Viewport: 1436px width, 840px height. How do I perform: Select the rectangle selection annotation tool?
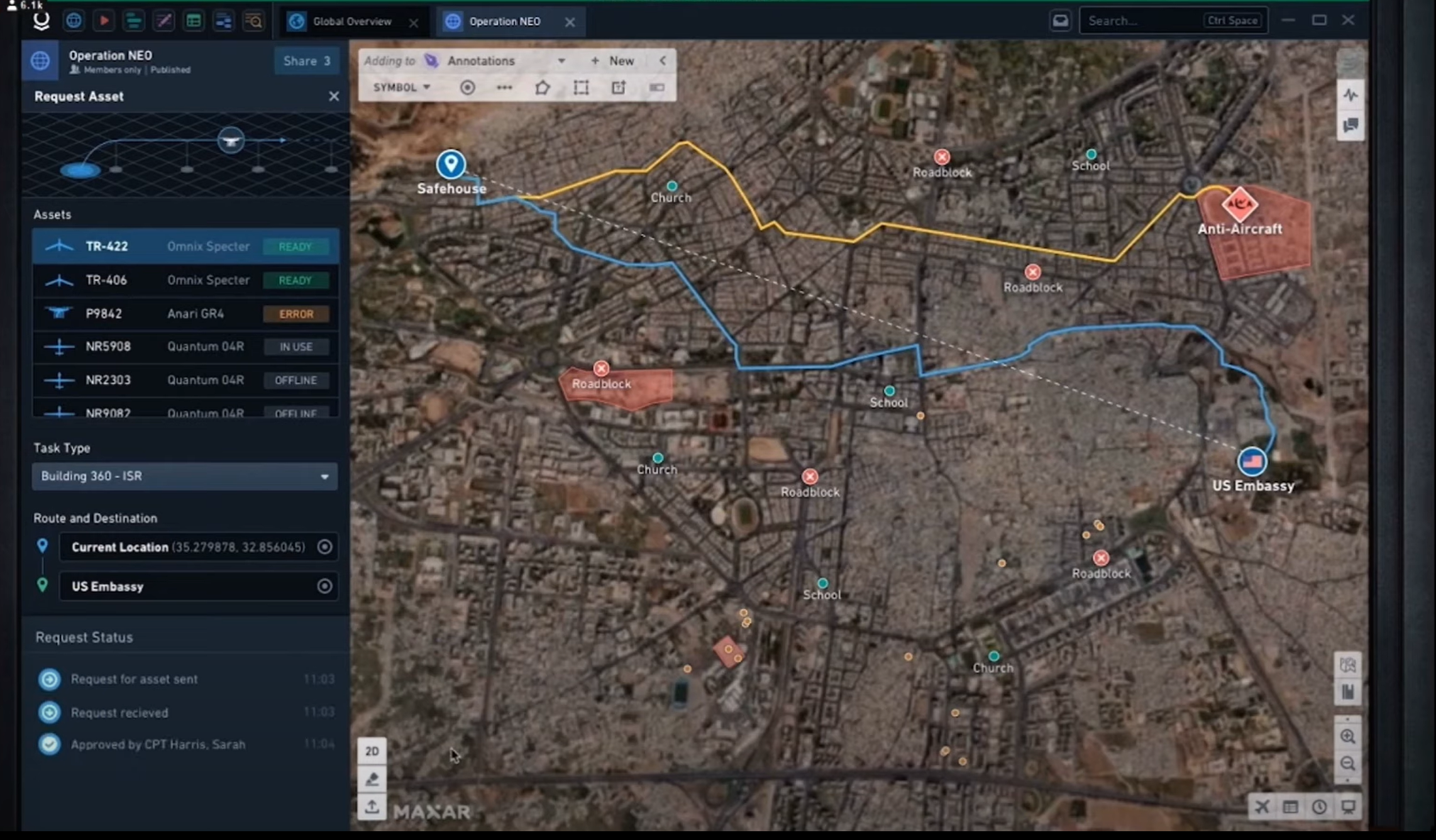pos(581,88)
